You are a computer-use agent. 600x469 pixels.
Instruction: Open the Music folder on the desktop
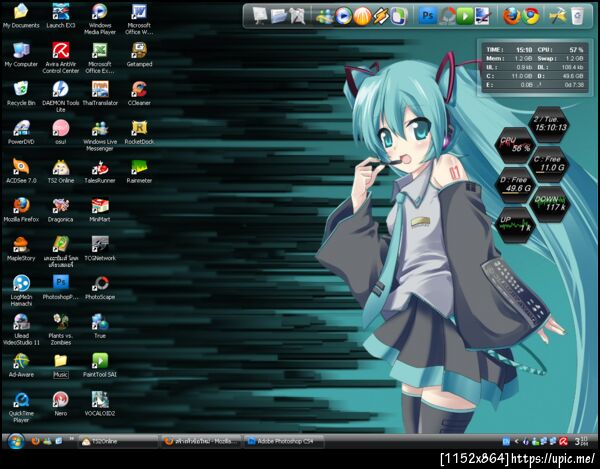60,365
